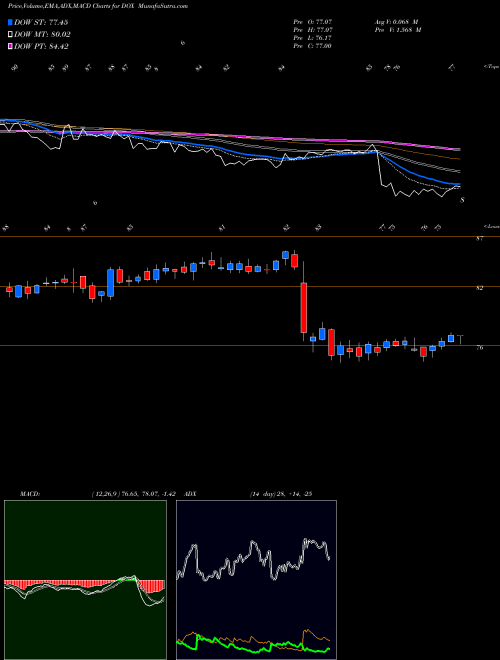Select the 'DOW MT: 80.02' legend text
500x660 pixels.
tap(42, 35)
